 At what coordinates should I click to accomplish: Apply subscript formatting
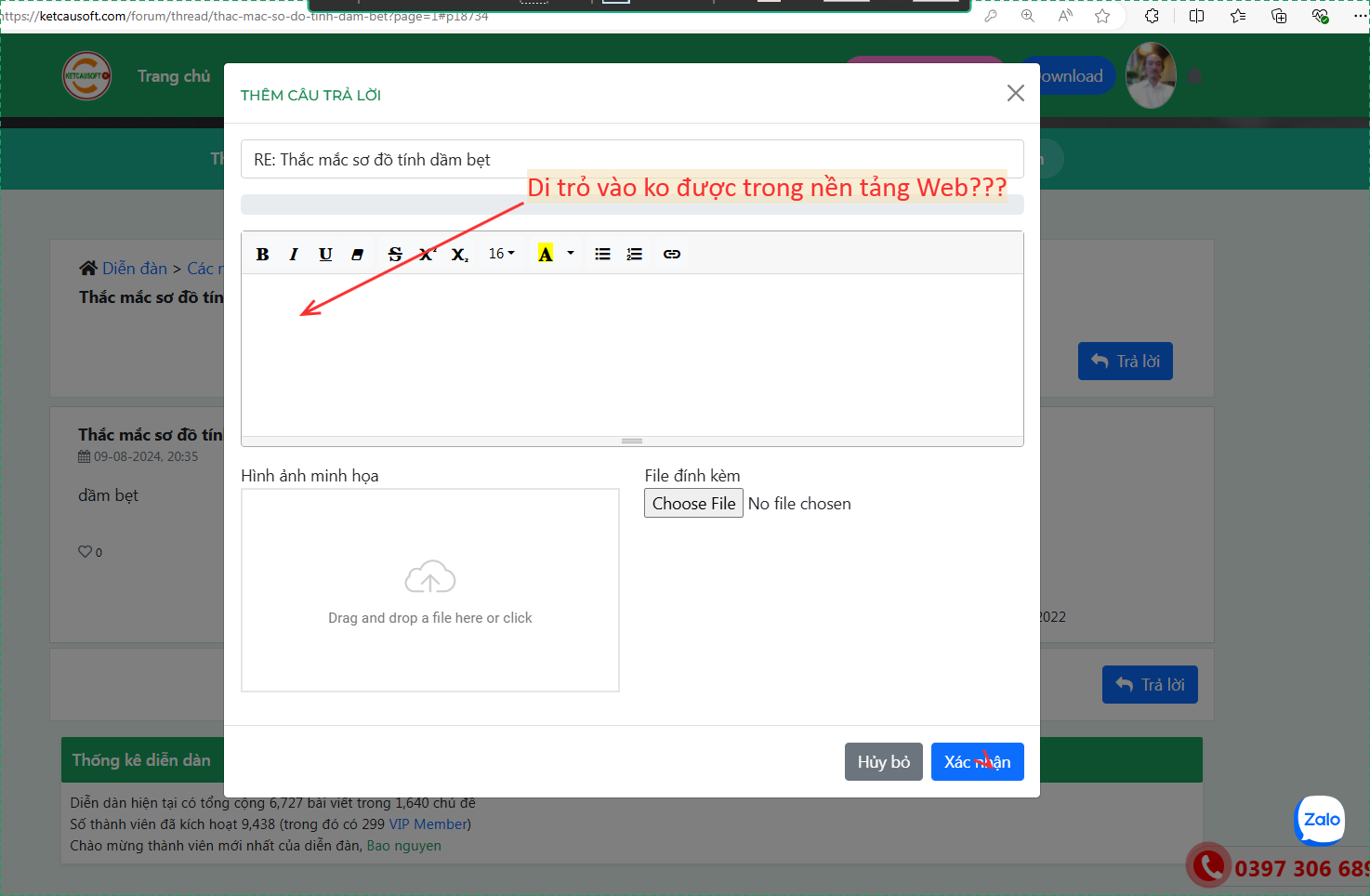tap(460, 255)
